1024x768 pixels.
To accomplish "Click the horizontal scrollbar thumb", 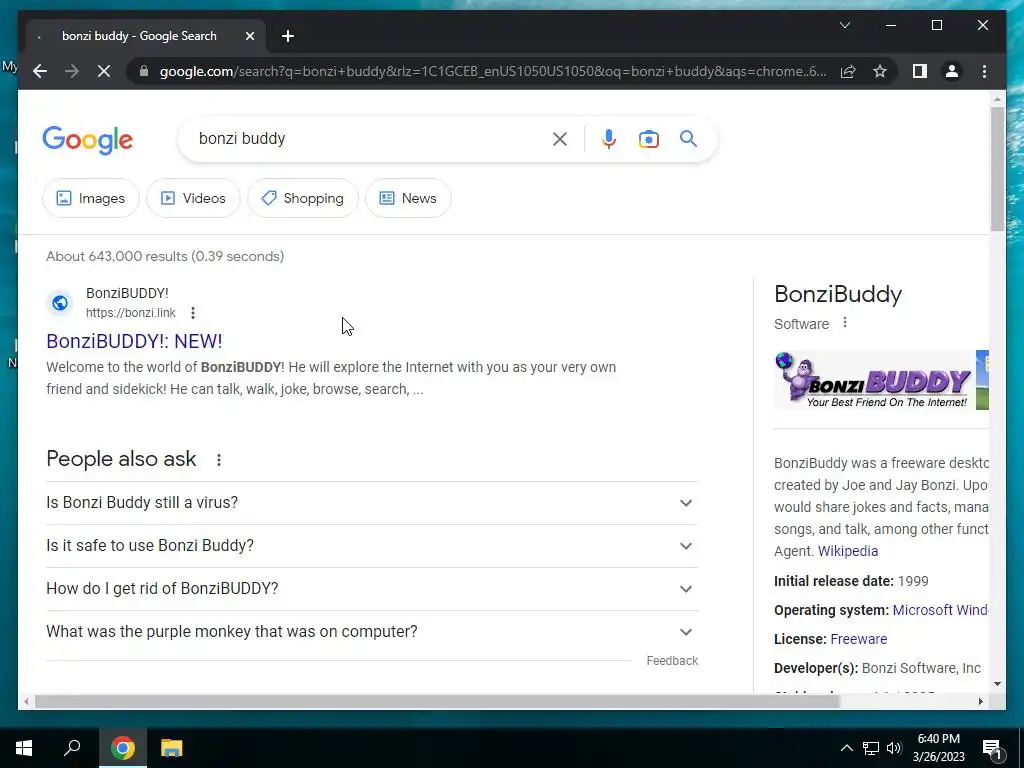I will coord(437,701).
